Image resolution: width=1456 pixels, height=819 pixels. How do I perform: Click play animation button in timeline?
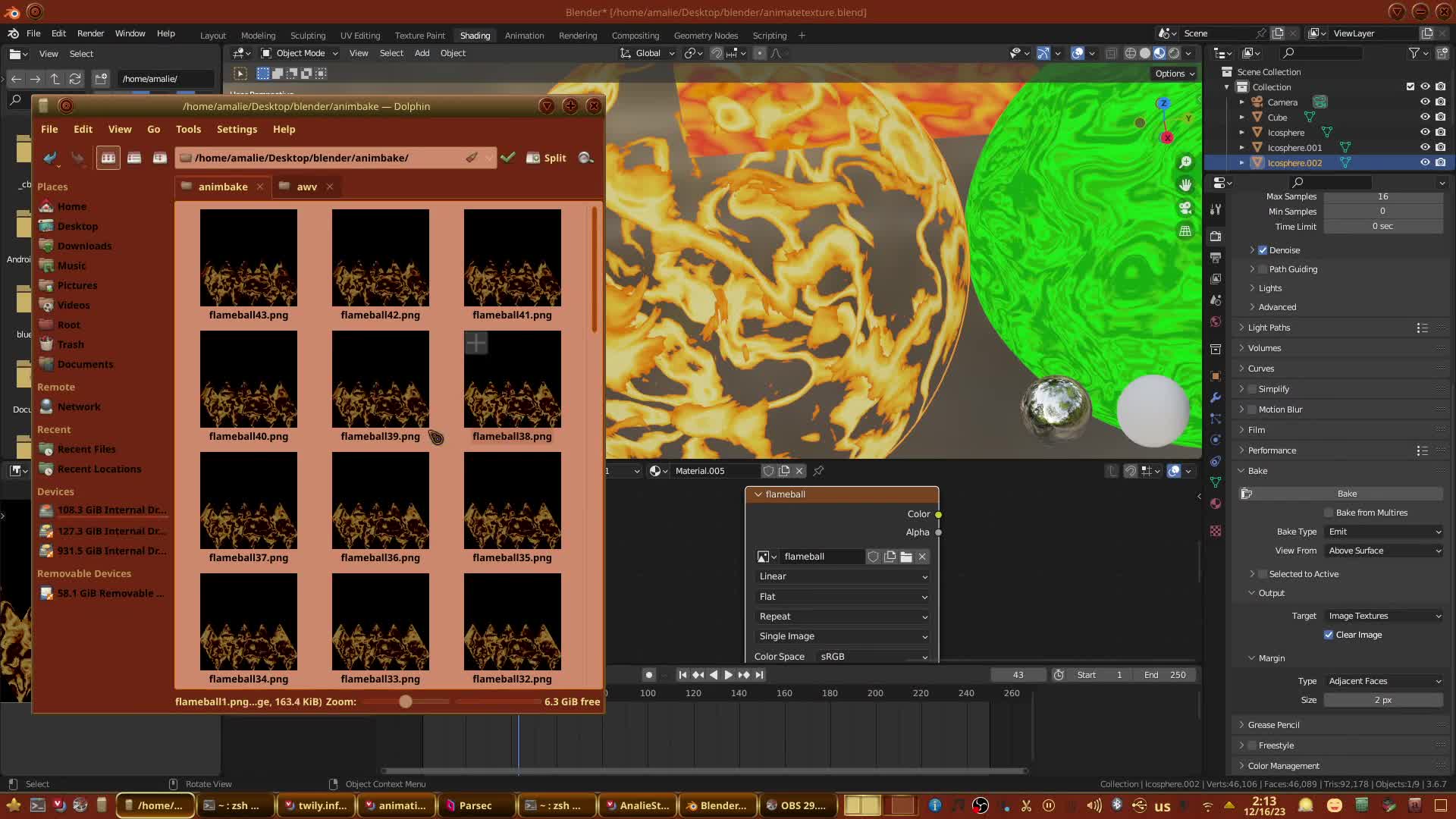coord(728,675)
